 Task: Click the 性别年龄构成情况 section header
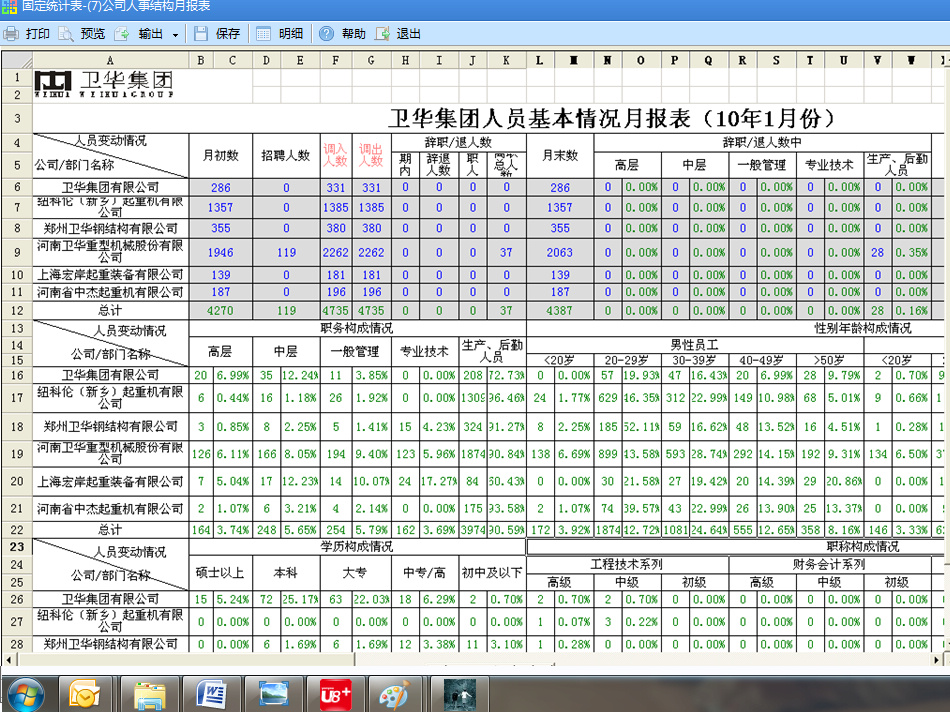tap(863, 328)
